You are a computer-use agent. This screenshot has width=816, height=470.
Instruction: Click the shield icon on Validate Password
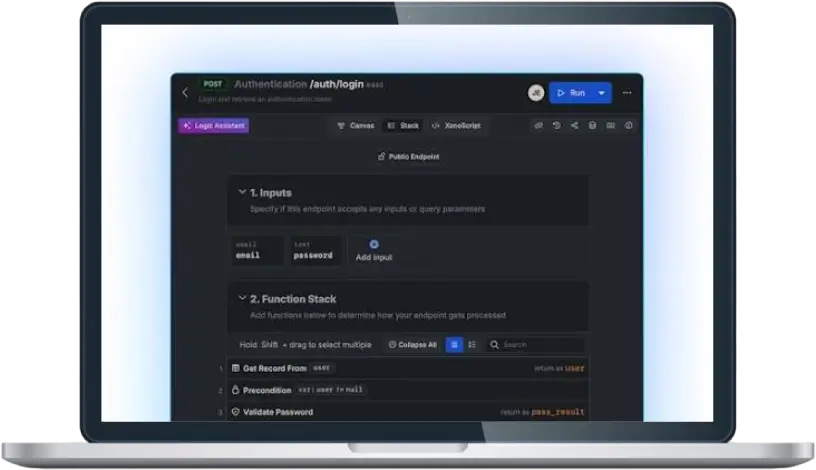[236, 412]
